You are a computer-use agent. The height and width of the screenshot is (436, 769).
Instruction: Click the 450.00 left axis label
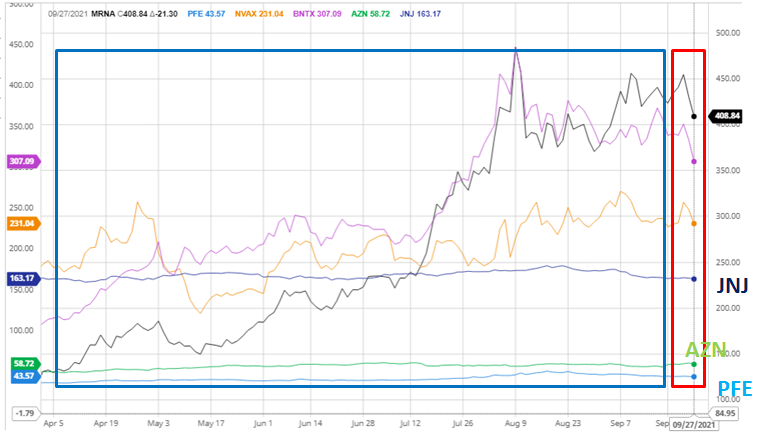coord(21,44)
